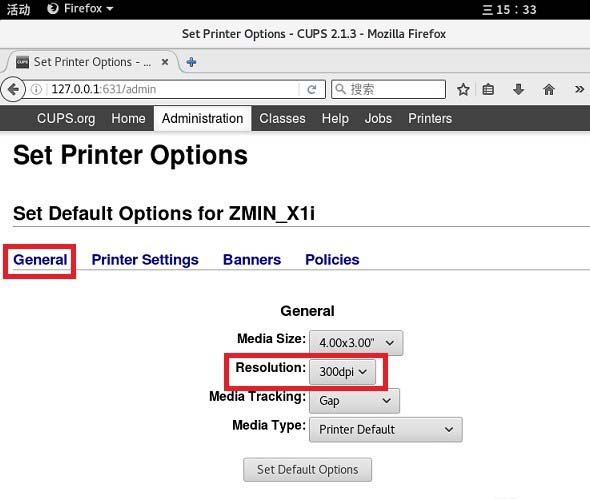Viewport: 590px width, 499px height.
Task: Open the Media Tracking Gap dropdown
Action: coord(354,401)
